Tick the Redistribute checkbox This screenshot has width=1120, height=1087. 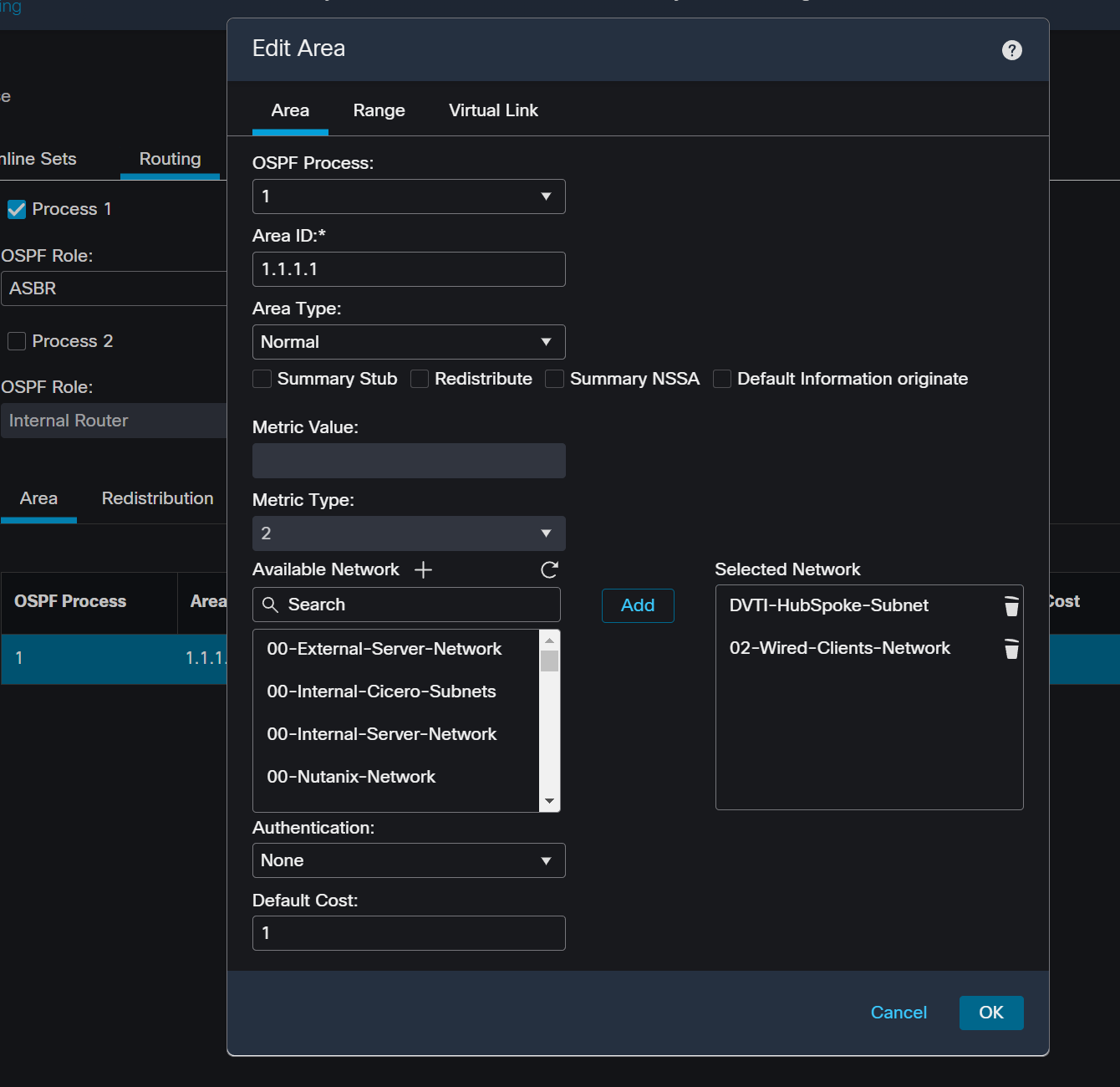tap(420, 379)
